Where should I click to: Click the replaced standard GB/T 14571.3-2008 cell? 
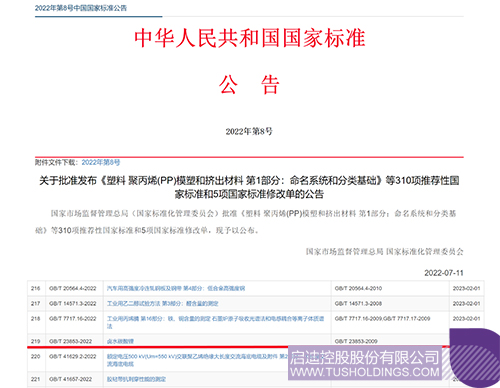pos(358,304)
